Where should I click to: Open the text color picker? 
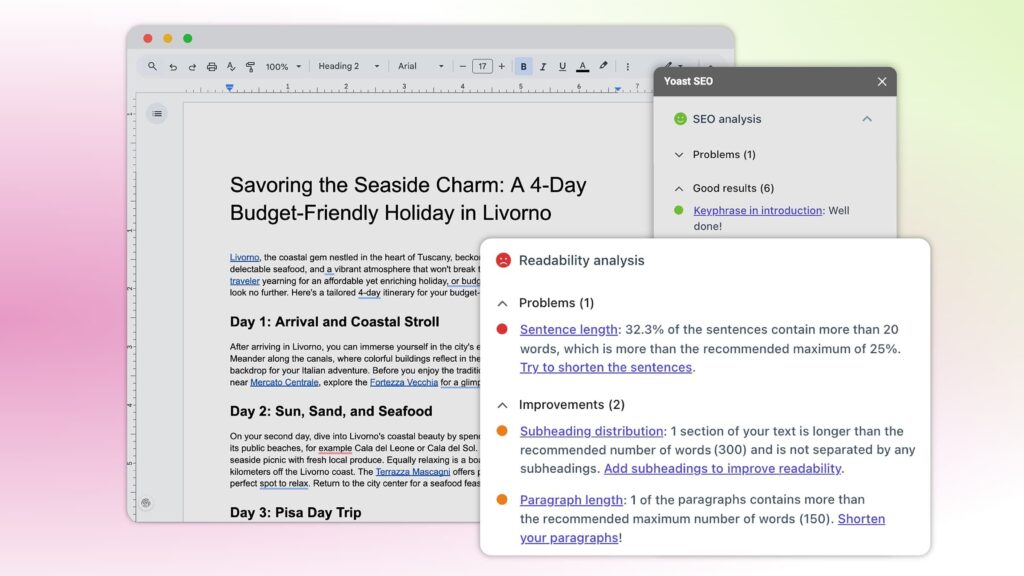point(582,67)
